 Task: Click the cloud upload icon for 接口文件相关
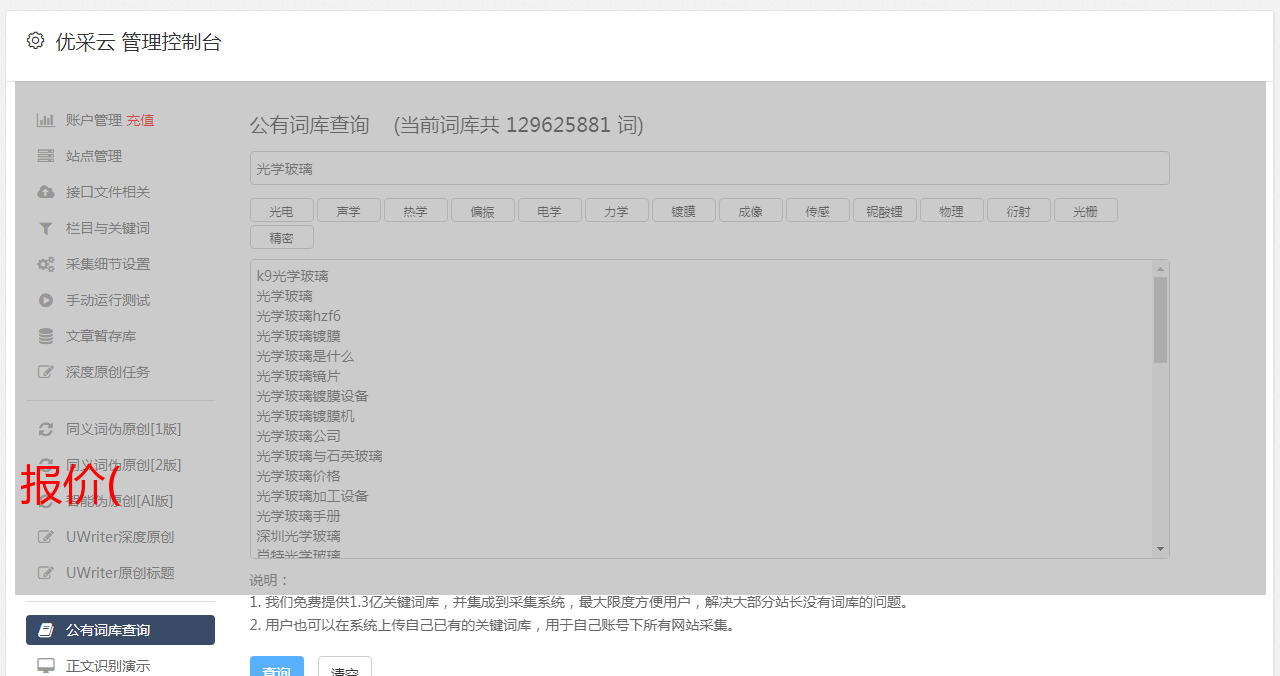click(46, 192)
